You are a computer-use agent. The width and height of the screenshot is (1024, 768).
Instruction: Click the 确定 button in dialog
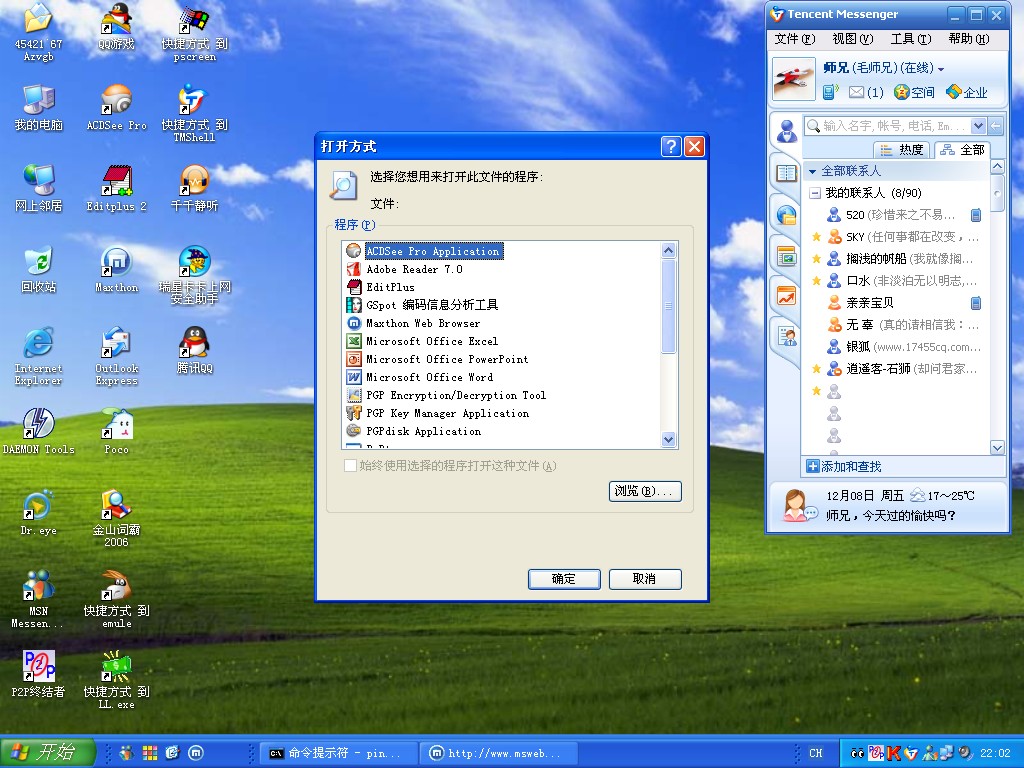coord(564,579)
